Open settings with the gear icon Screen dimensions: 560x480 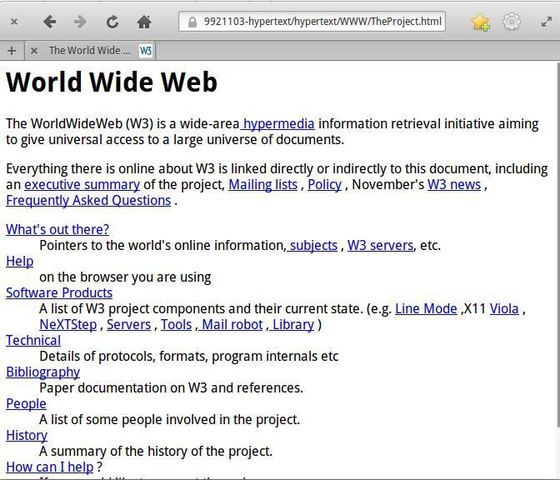511,22
